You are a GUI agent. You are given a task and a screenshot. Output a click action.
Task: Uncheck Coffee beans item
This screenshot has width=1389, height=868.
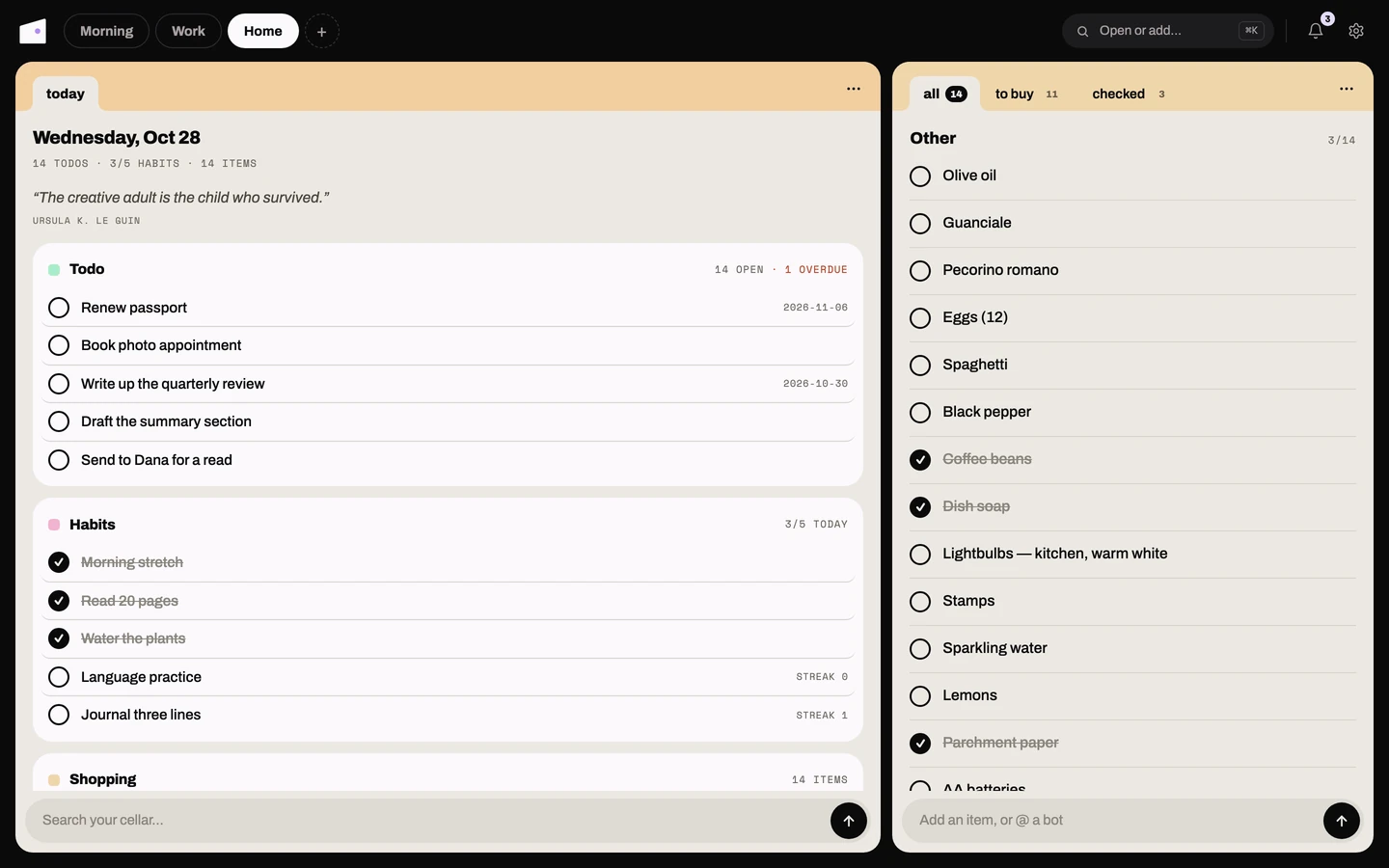pos(920,460)
